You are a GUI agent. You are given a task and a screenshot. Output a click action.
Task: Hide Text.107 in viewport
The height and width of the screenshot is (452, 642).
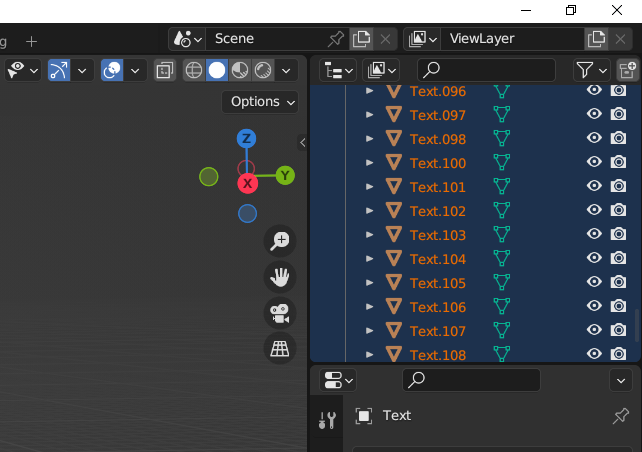(x=594, y=330)
